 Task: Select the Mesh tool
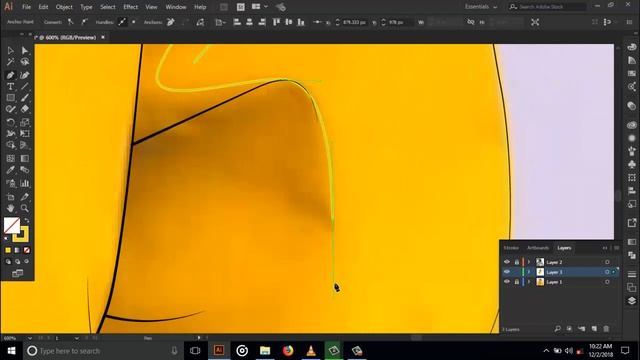point(11,158)
